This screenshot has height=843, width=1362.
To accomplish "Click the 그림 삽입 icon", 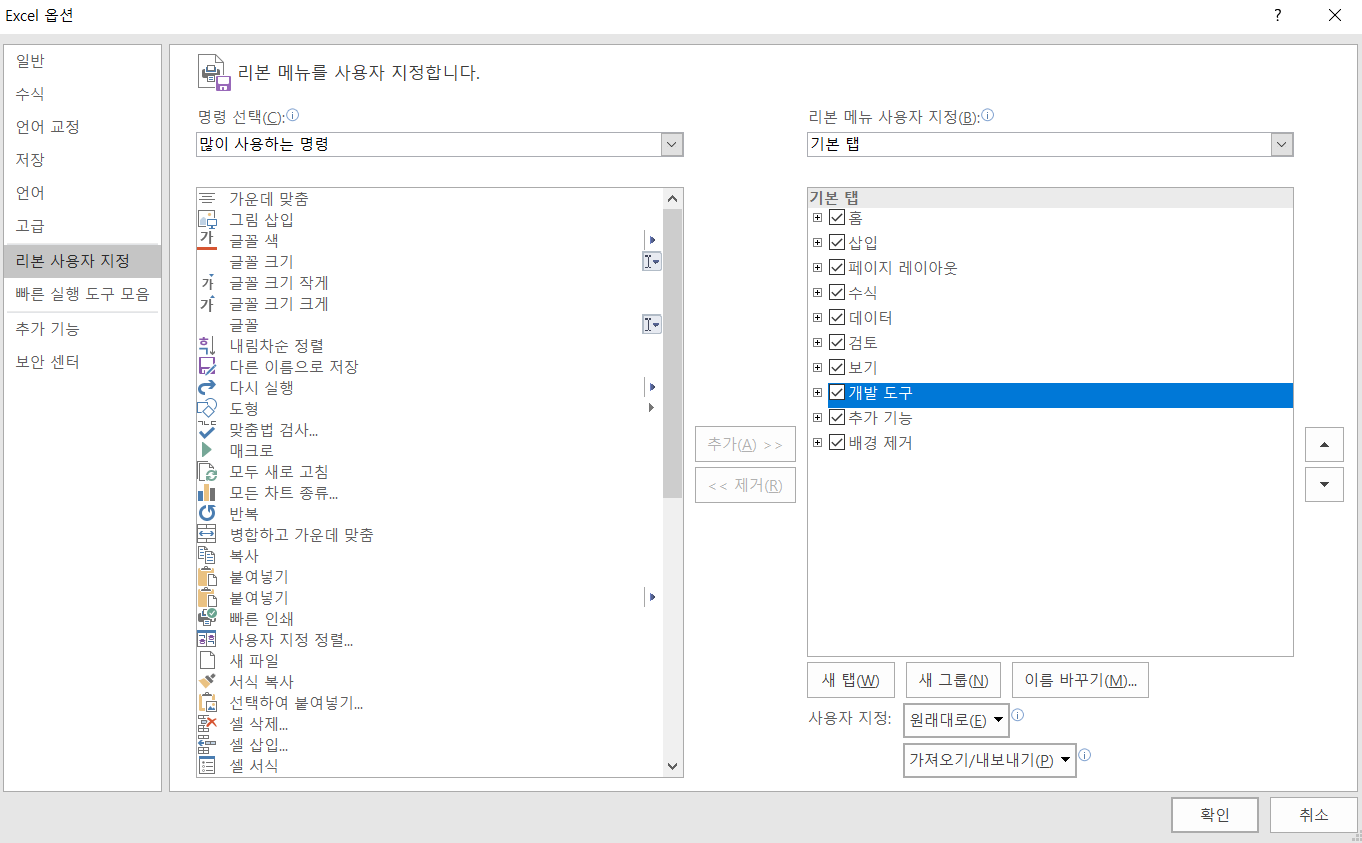I will [207, 220].
